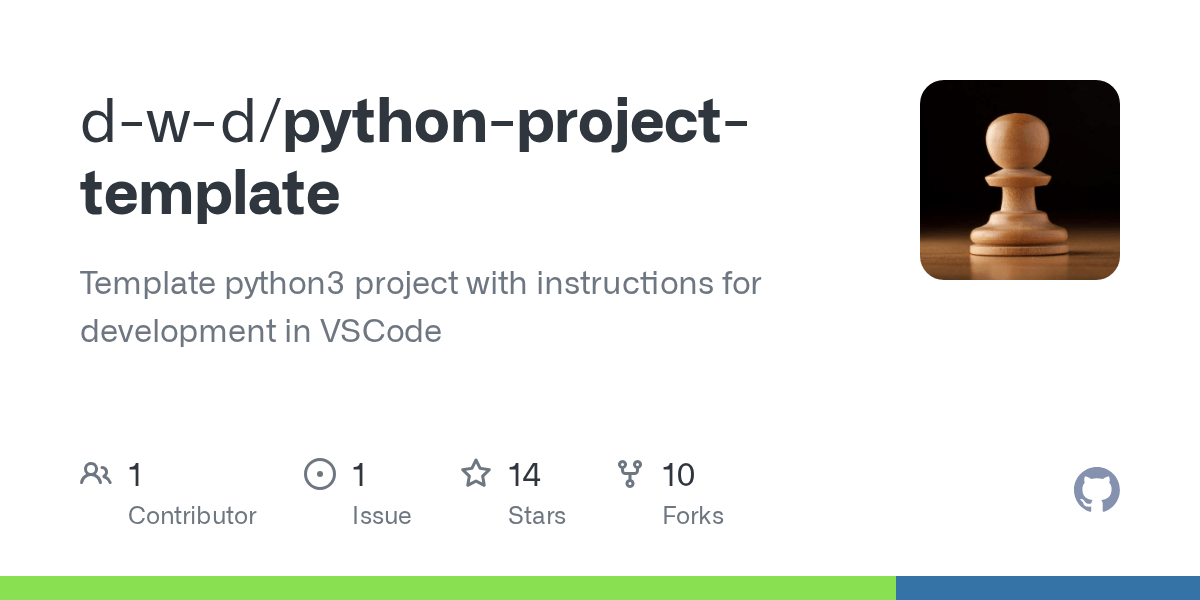Click the python-project-template repository title
1200x600 pixels.
(414, 155)
